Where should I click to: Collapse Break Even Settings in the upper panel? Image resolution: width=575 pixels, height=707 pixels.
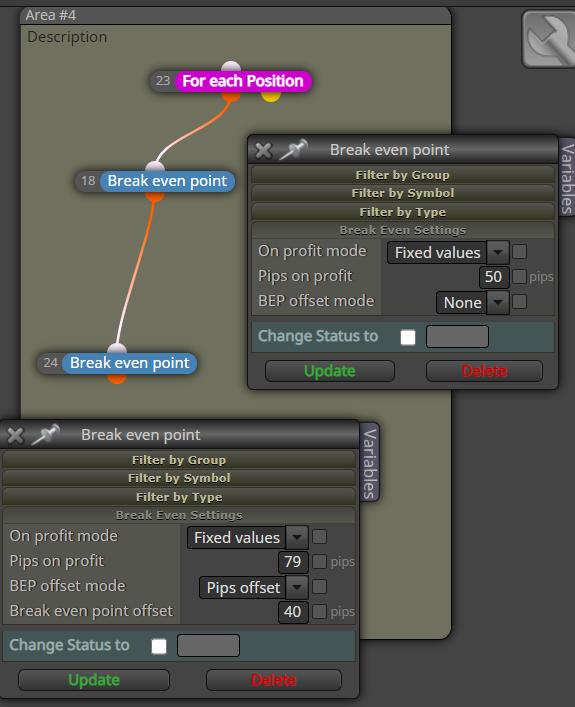pos(403,230)
